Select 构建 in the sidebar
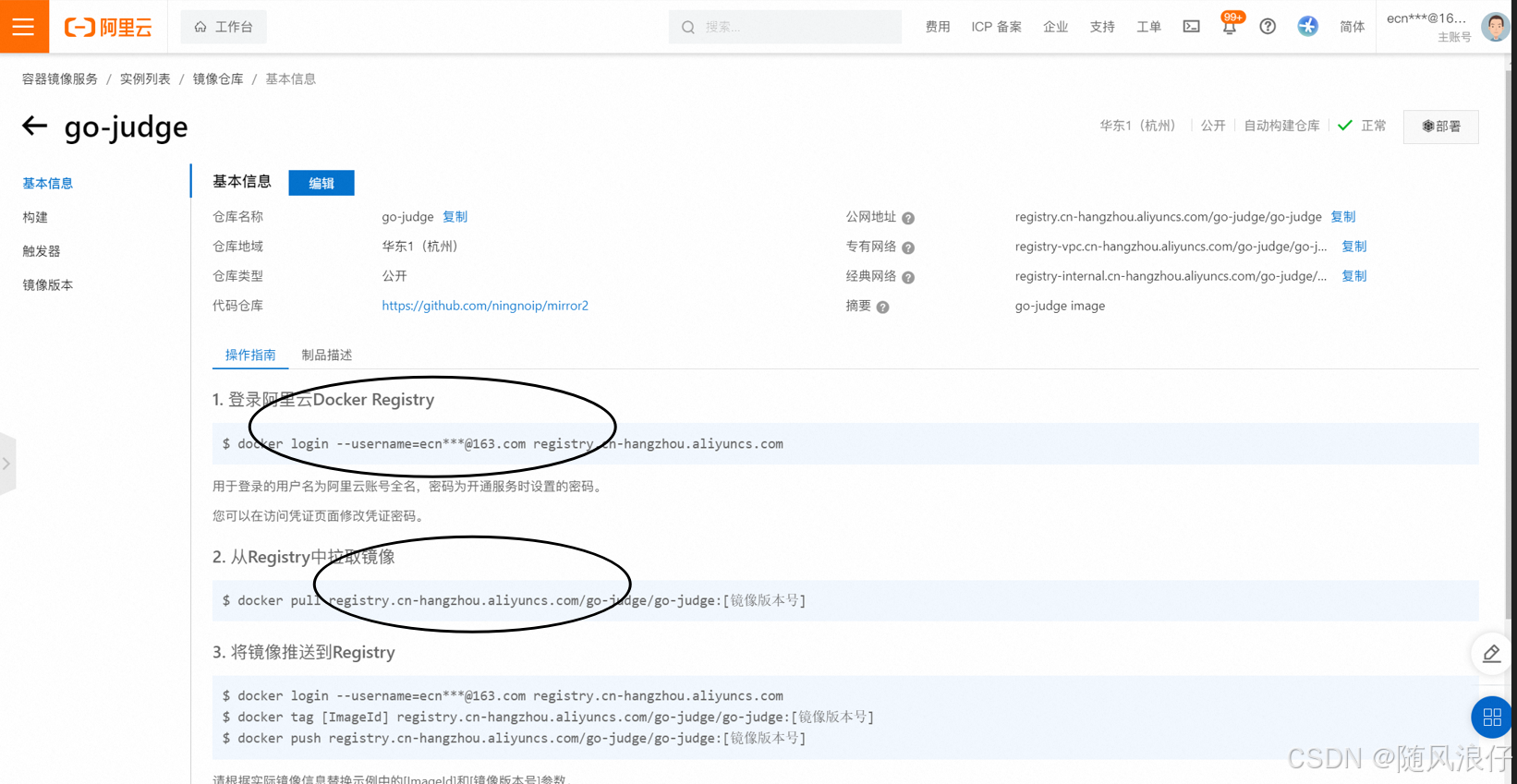Screen dimensions: 1517x784 point(35,218)
